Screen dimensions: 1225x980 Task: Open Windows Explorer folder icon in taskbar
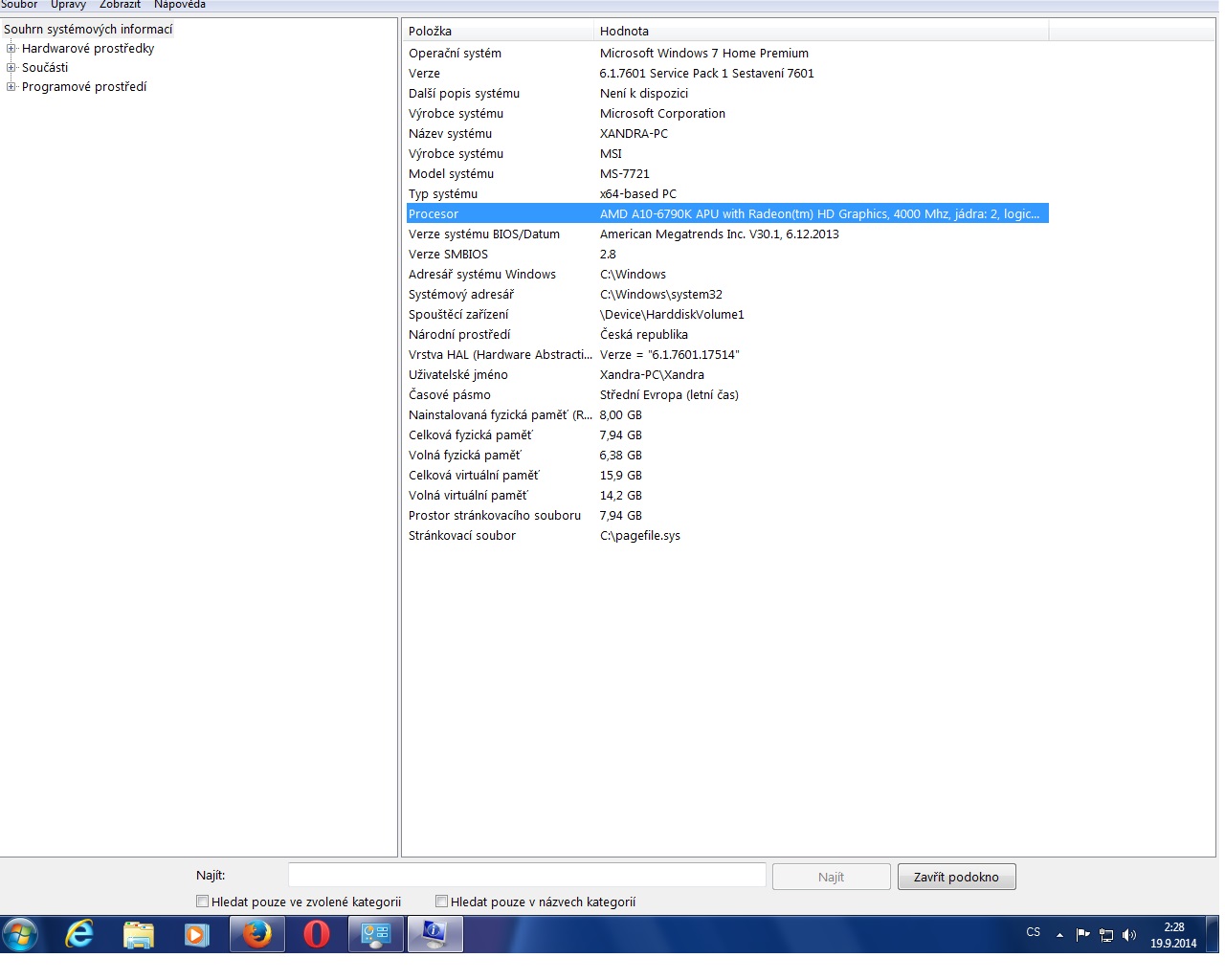pyautogui.click(x=139, y=934)
